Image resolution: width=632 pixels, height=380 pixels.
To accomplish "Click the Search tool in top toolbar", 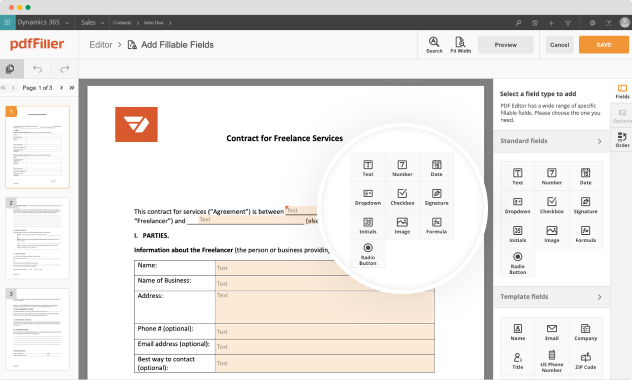I will point(434,45).
